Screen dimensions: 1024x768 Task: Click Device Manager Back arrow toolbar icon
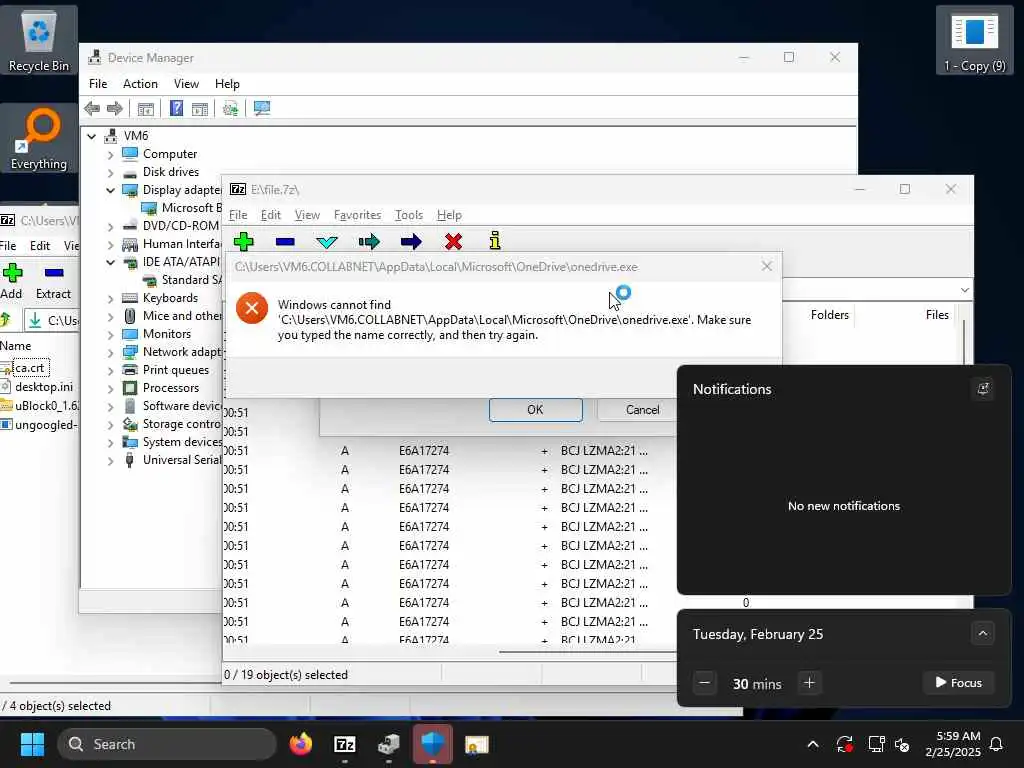[x=92, y=108]
